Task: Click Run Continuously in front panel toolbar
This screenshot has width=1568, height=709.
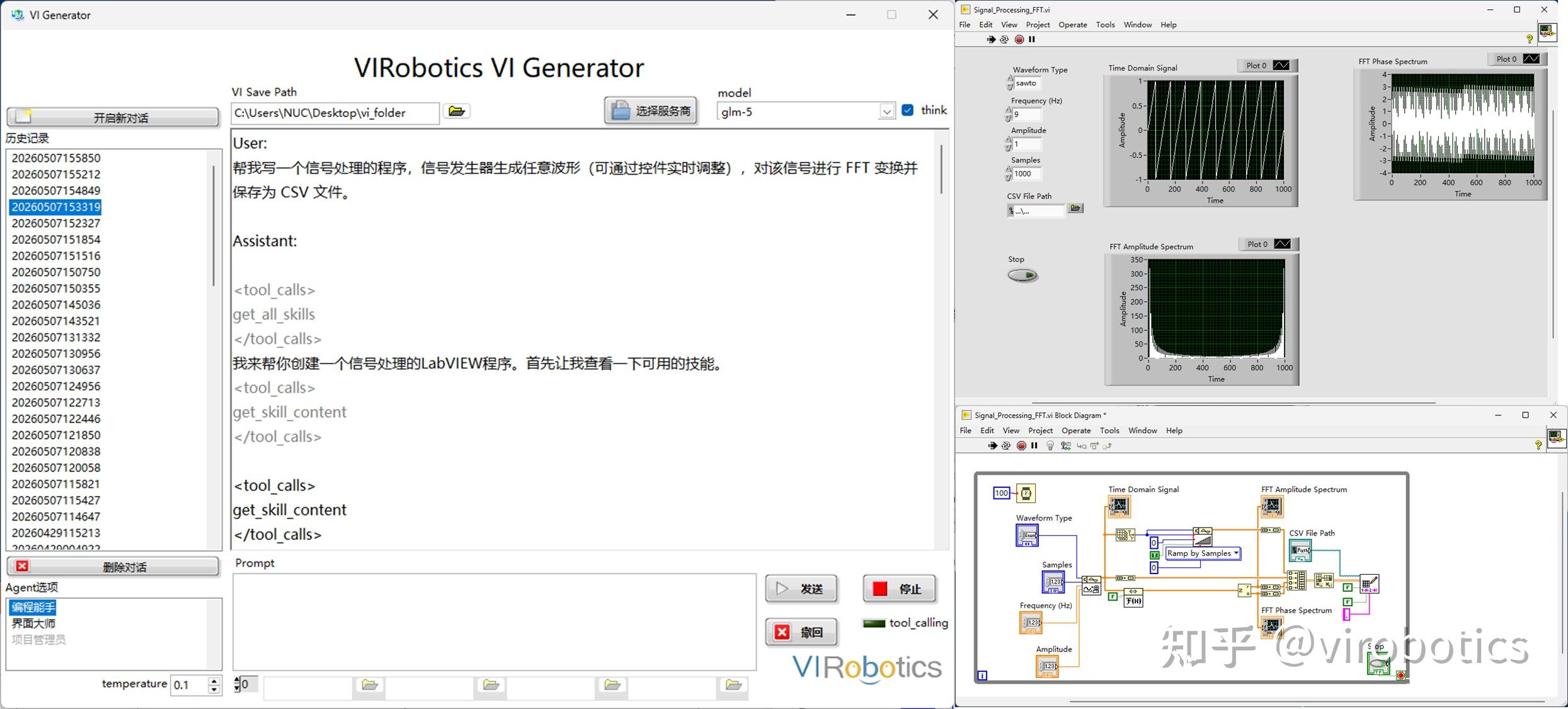Action: click(x=1004, y=40)
